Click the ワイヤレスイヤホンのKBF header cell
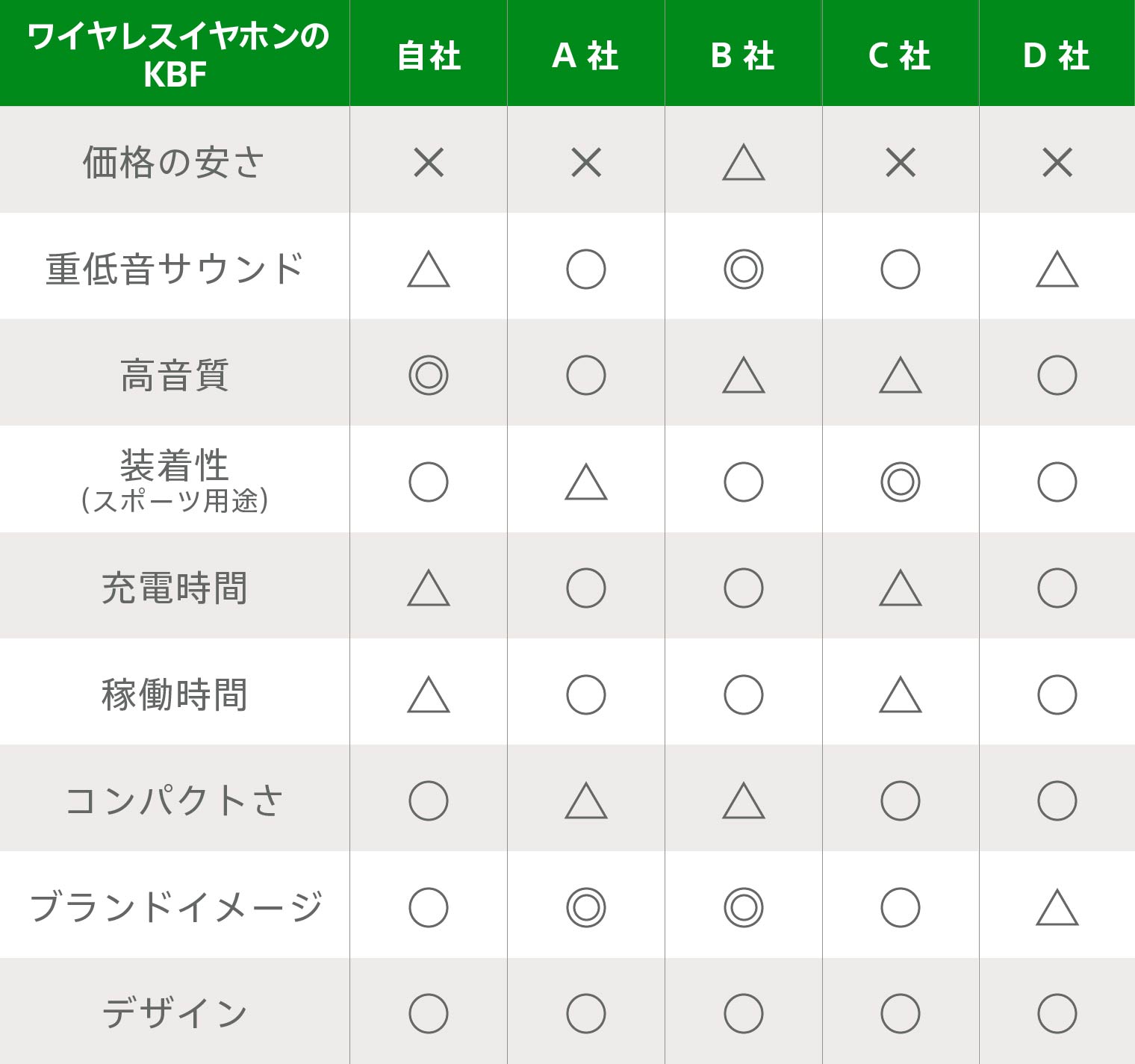1135x1064 pixels. 175,55
